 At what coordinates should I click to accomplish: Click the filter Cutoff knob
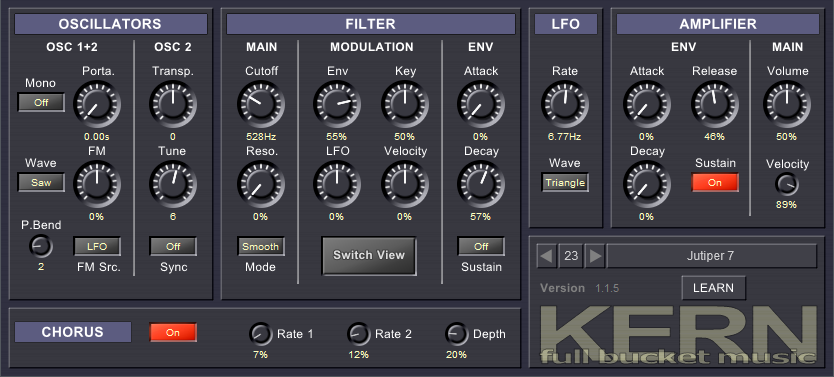(x=261, y=104)
